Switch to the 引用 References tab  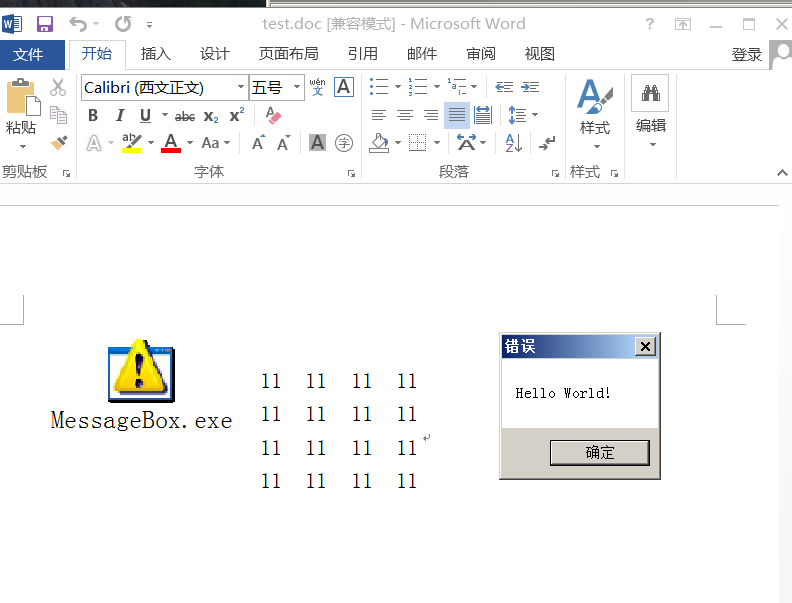[x=363, y=54]
